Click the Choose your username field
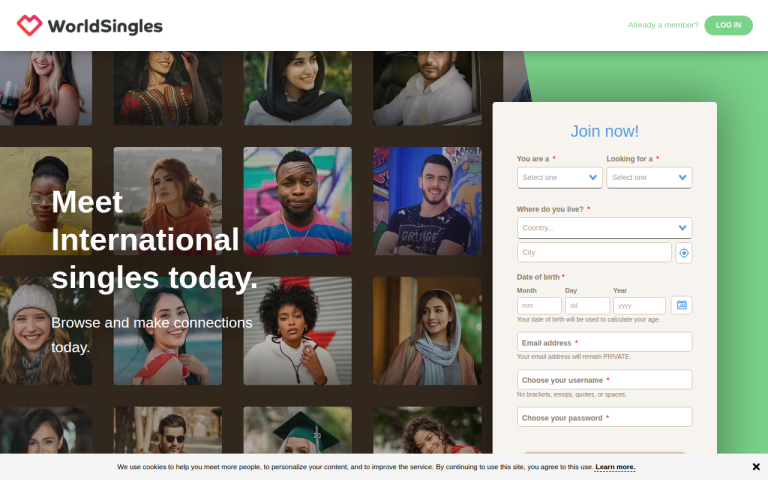The width and height of the screenshot is (768, 480). [604, 380]
